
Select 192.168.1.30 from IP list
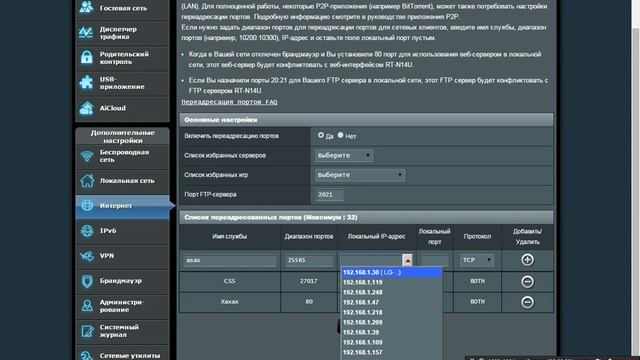coord(391,272)
